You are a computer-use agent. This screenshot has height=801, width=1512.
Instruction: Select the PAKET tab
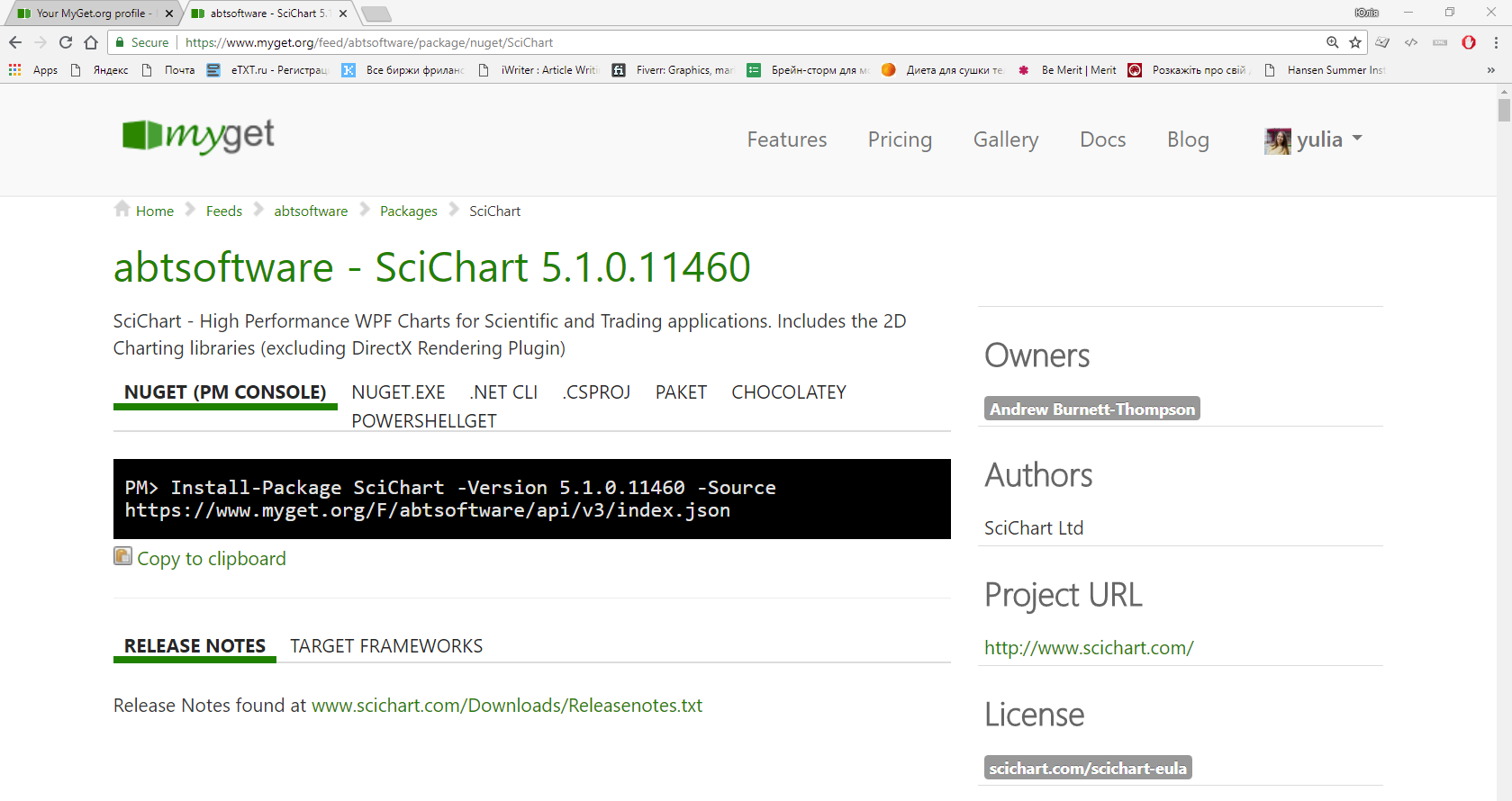click(681, 392)
